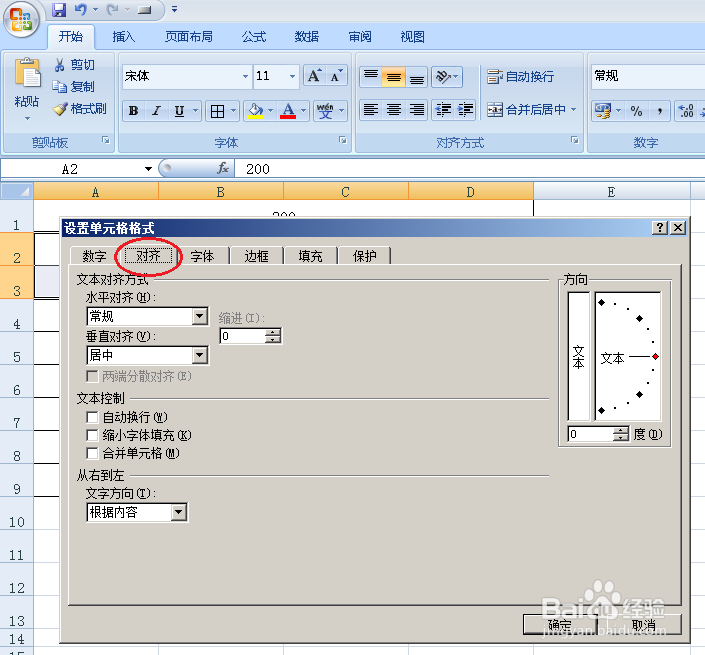Switch to 插入 ribbon tab
Image resolution: width=705 pixels, height=655 pixels.
click(123, 36)
